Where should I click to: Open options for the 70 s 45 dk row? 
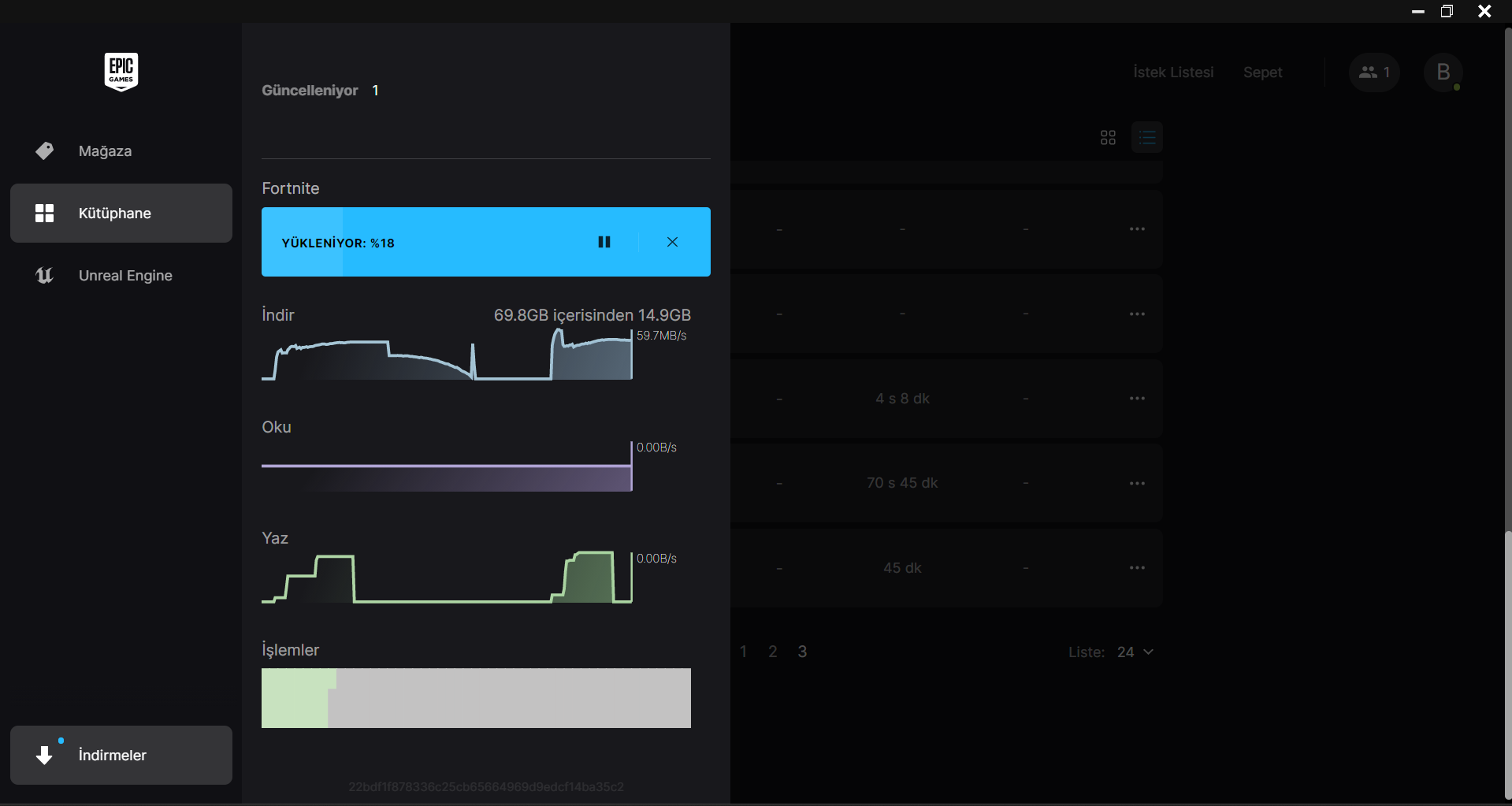point(1137,484)
